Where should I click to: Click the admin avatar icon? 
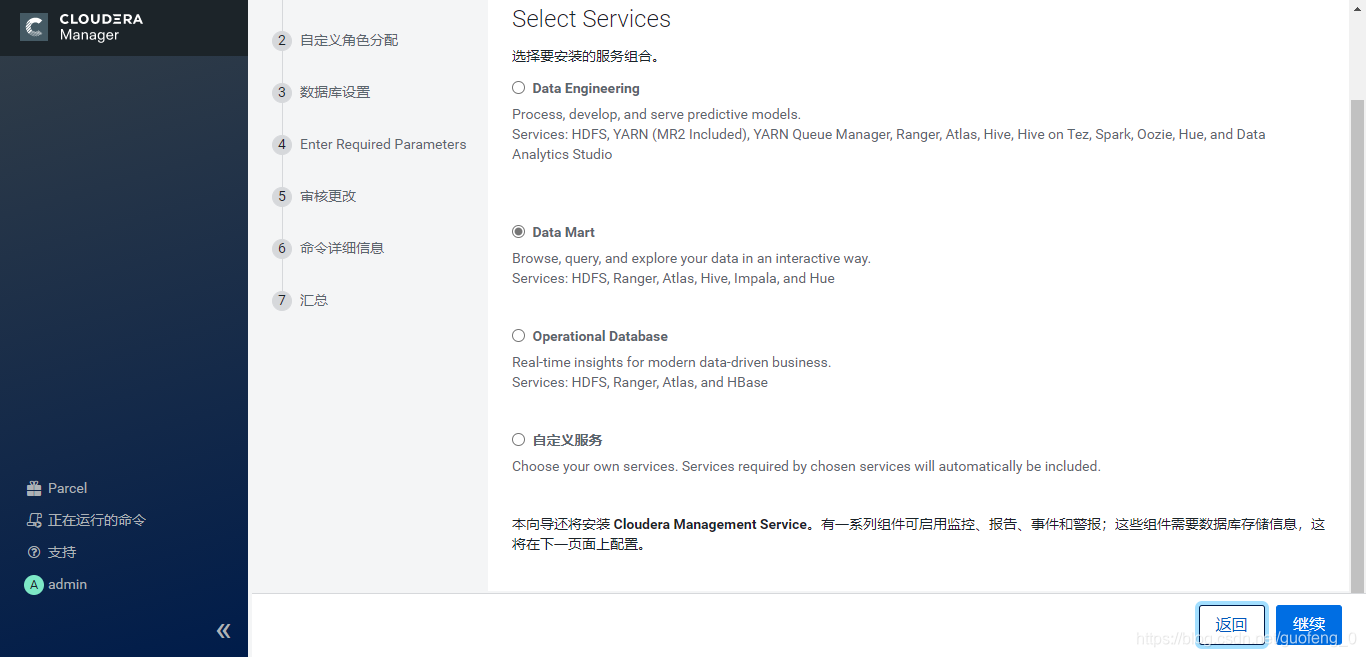pos(34,585)
